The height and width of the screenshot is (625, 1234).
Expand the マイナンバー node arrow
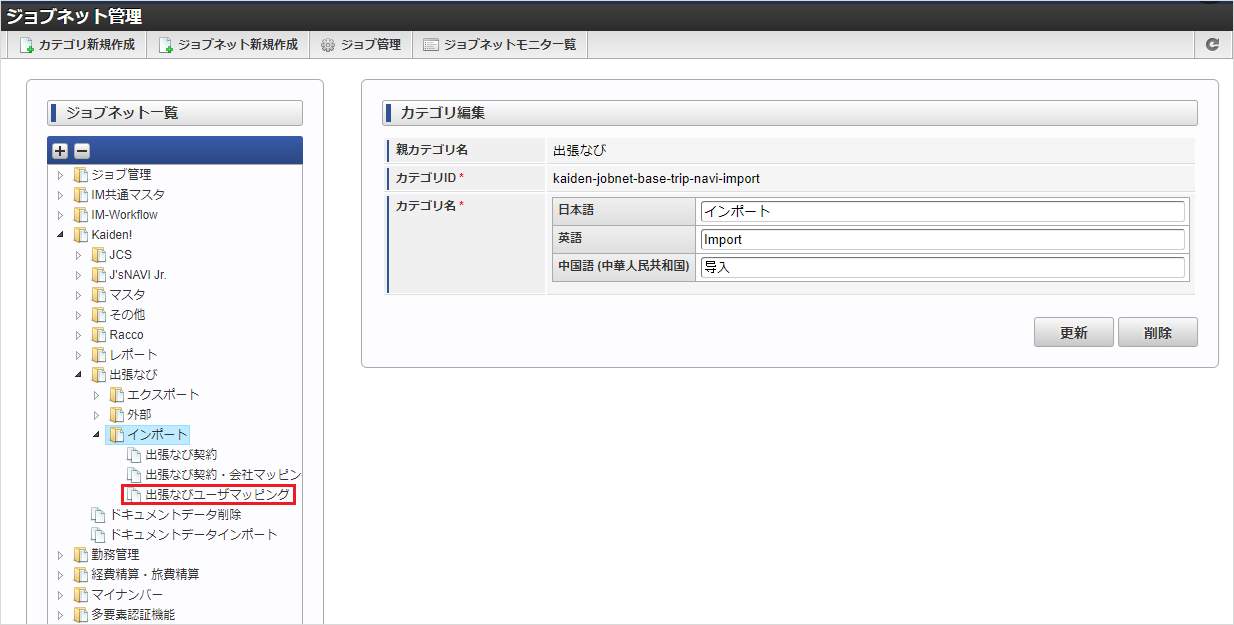click(60, 595)
